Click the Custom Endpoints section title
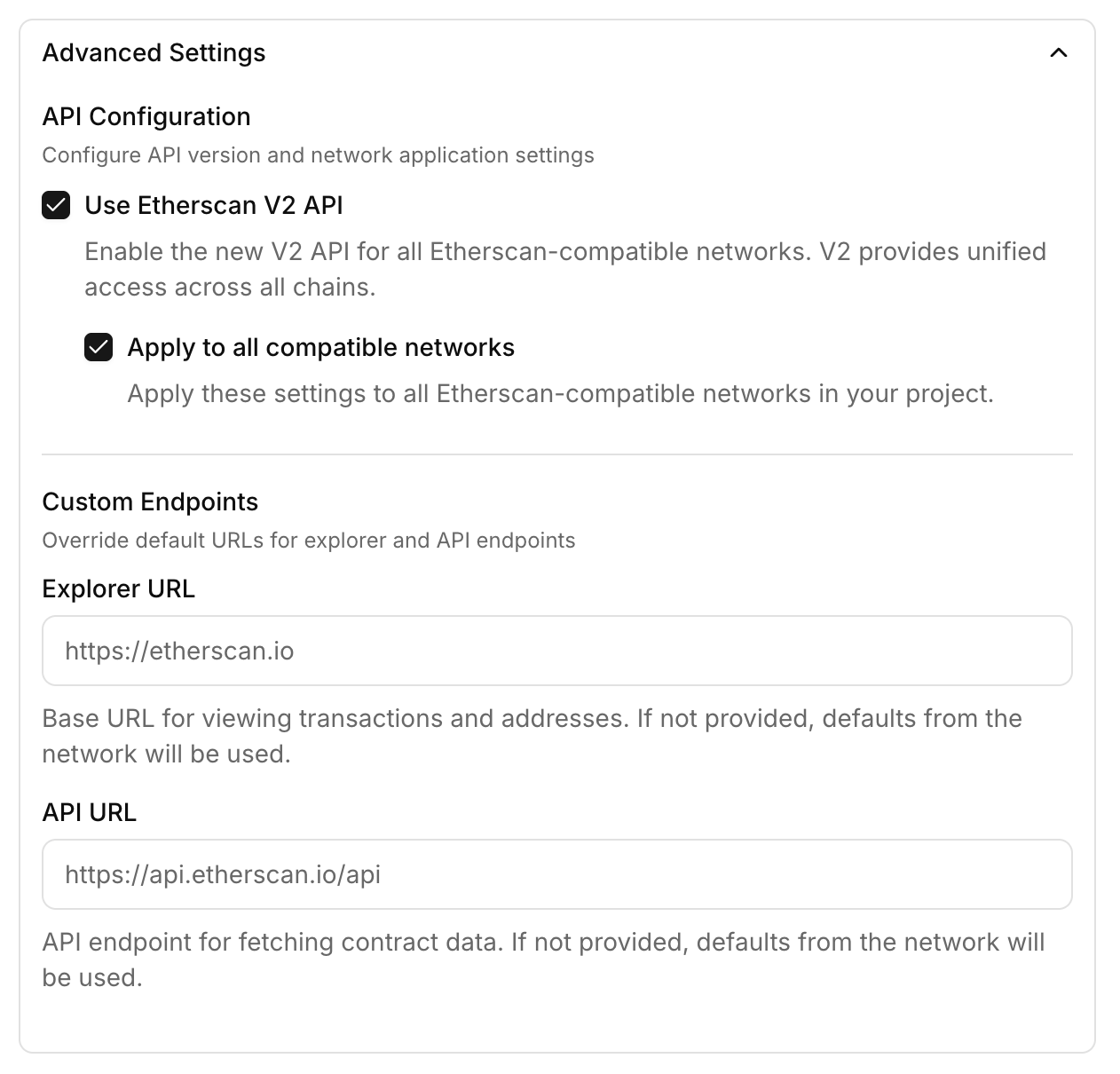1120x1074 pixels. click(x=150, y=501)
